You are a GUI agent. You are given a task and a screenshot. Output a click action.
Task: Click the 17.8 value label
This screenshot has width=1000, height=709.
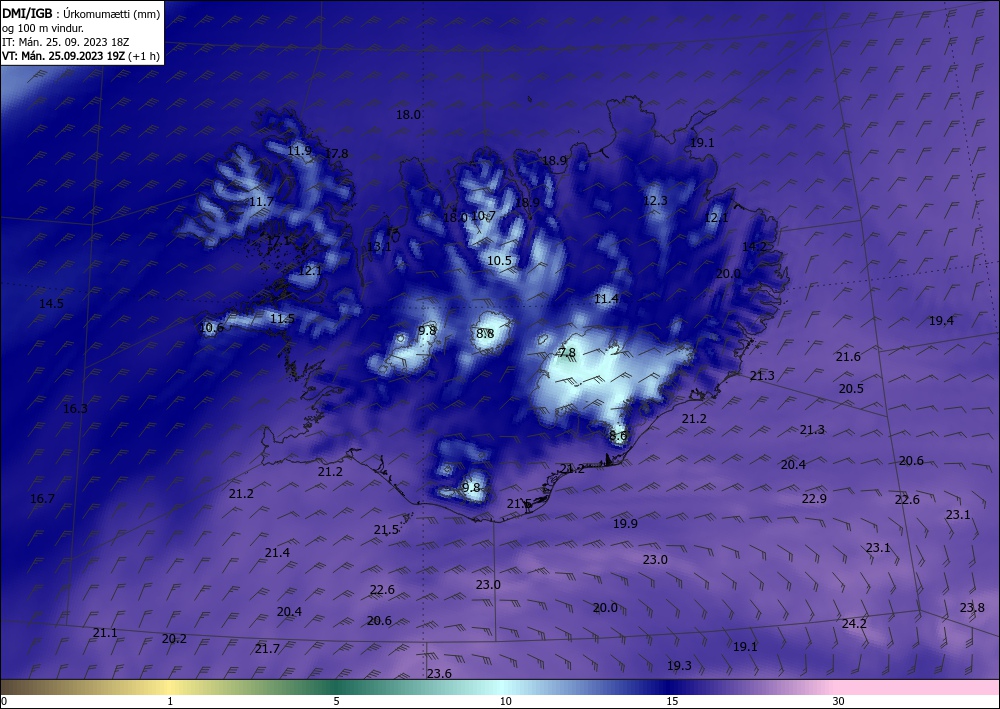337,154
